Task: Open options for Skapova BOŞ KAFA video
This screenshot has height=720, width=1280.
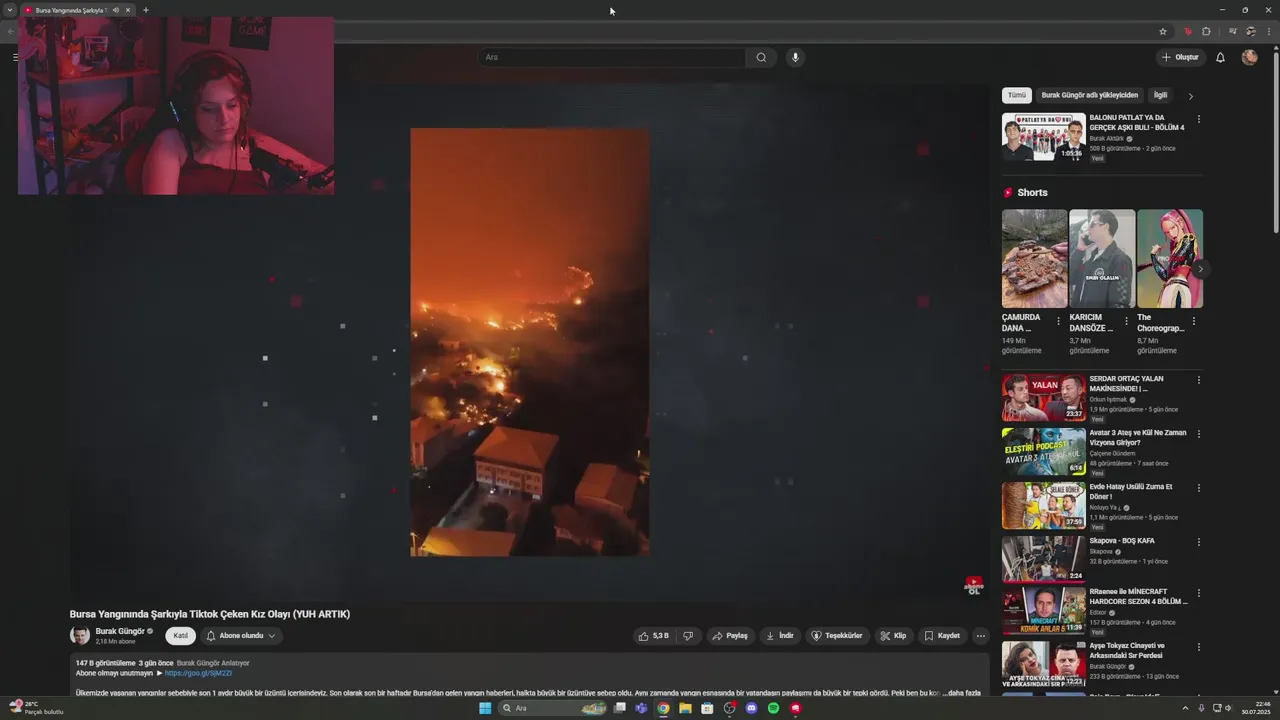Action: click(1198, 542)
